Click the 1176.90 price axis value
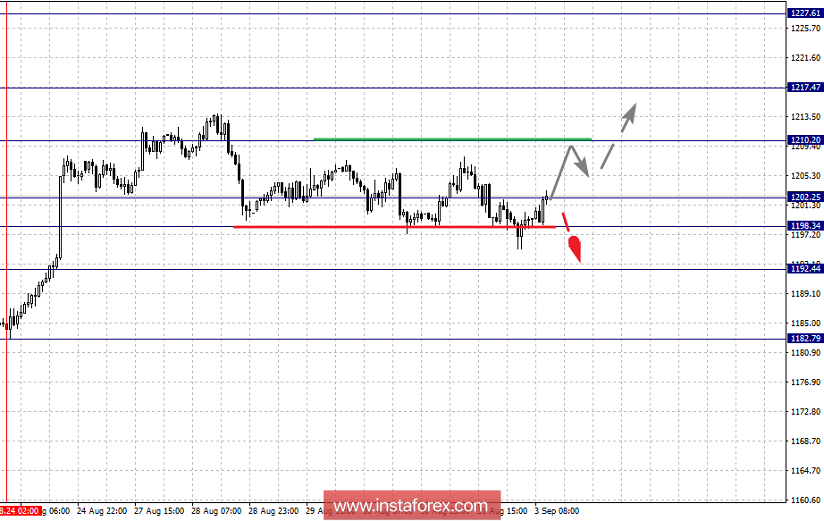Viewport: 824px width, 521px height. point(806,382)
